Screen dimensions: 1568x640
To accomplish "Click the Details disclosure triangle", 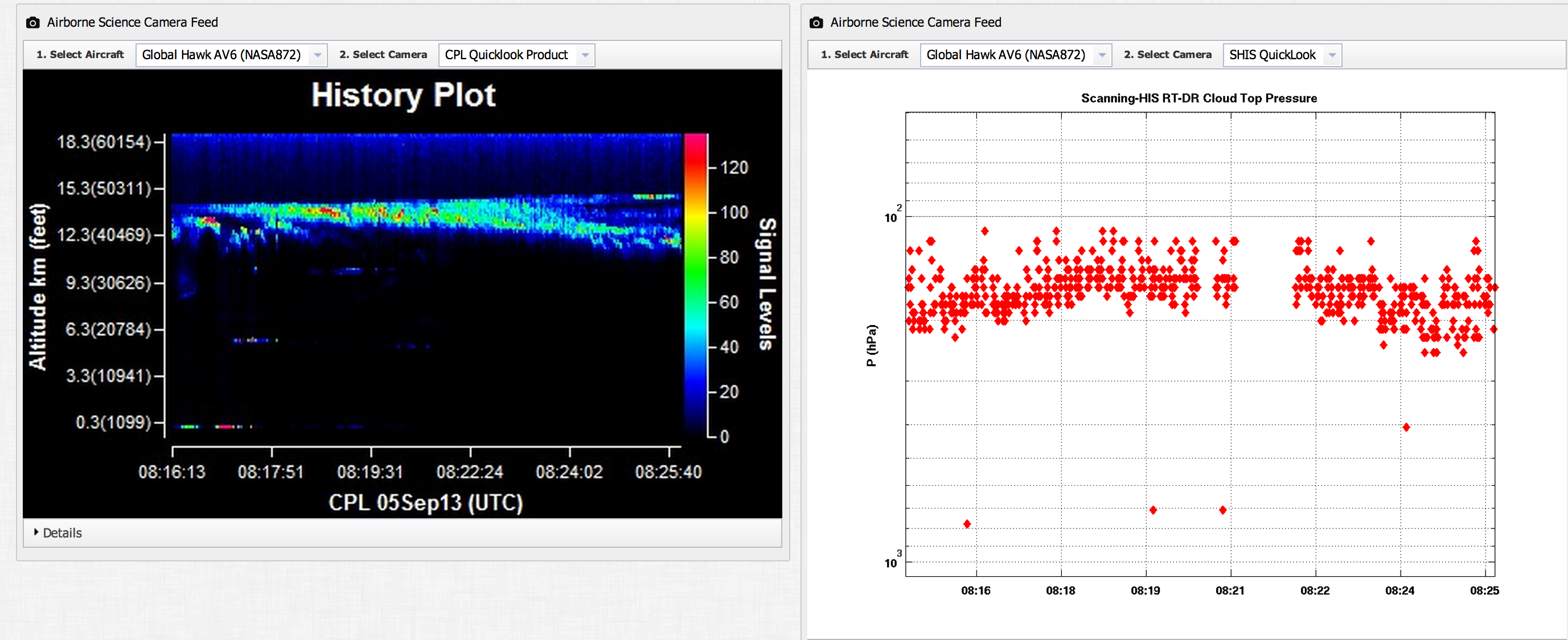I will click(36, 532).
